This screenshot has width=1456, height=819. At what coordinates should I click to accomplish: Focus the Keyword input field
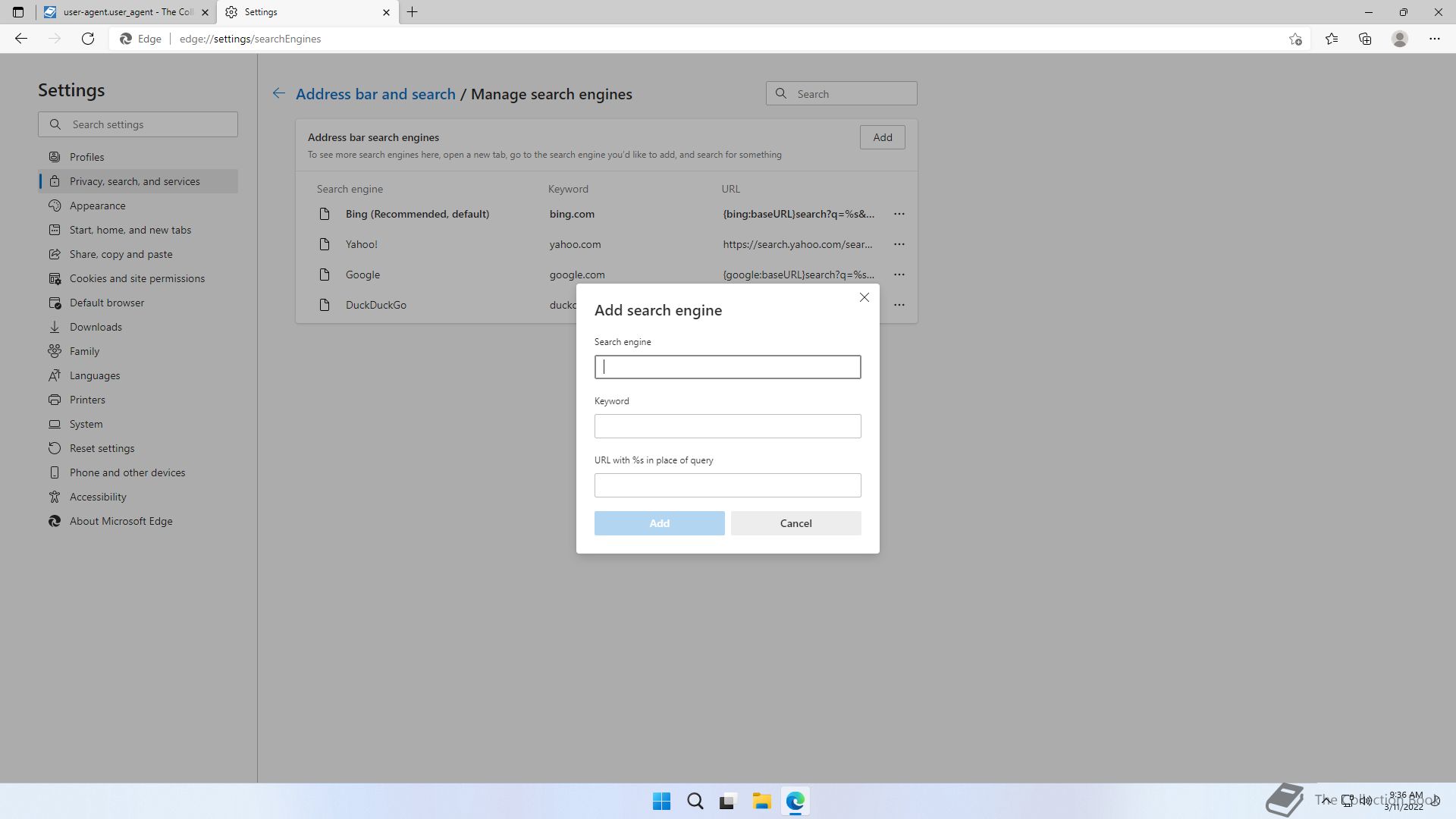coord(727,426)
